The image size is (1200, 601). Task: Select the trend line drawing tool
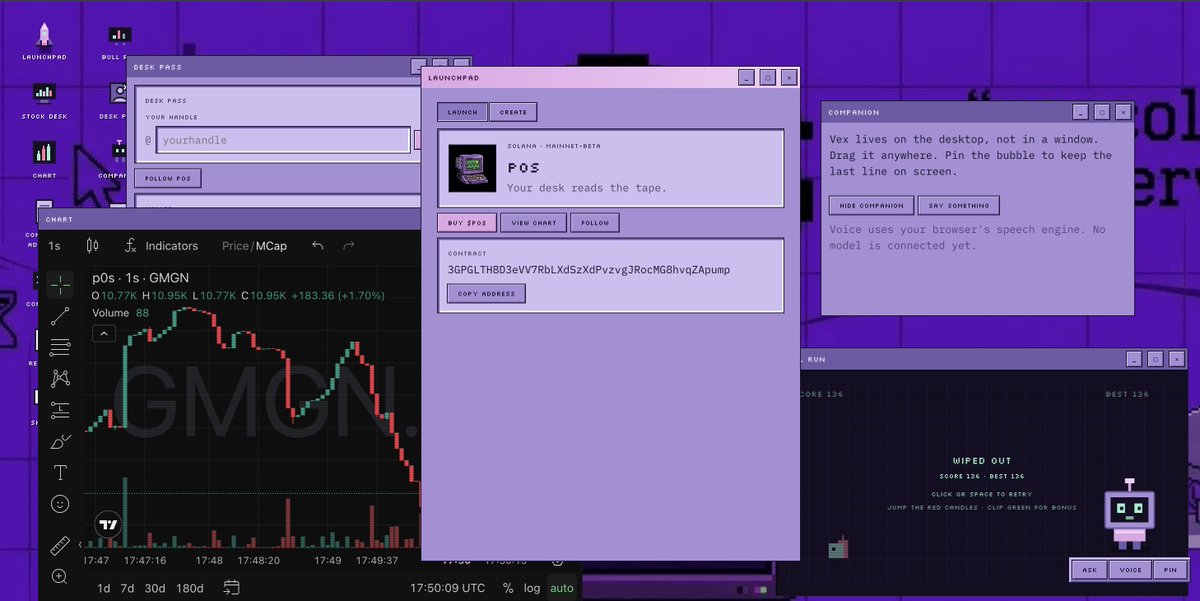[x=60, y=316]
